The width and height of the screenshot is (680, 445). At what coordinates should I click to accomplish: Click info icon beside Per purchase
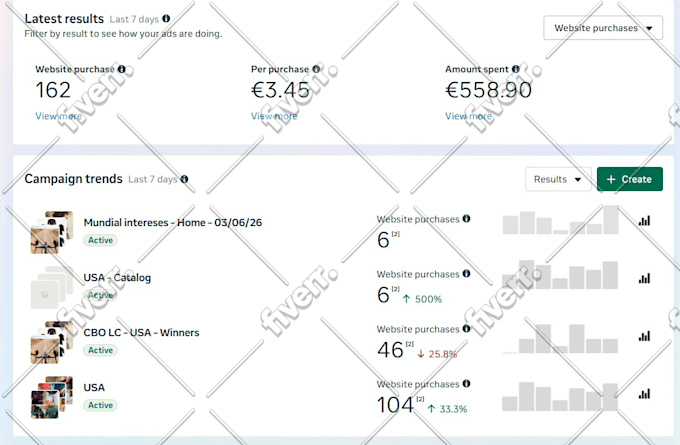pyautogui.click(x=316, y=69)
